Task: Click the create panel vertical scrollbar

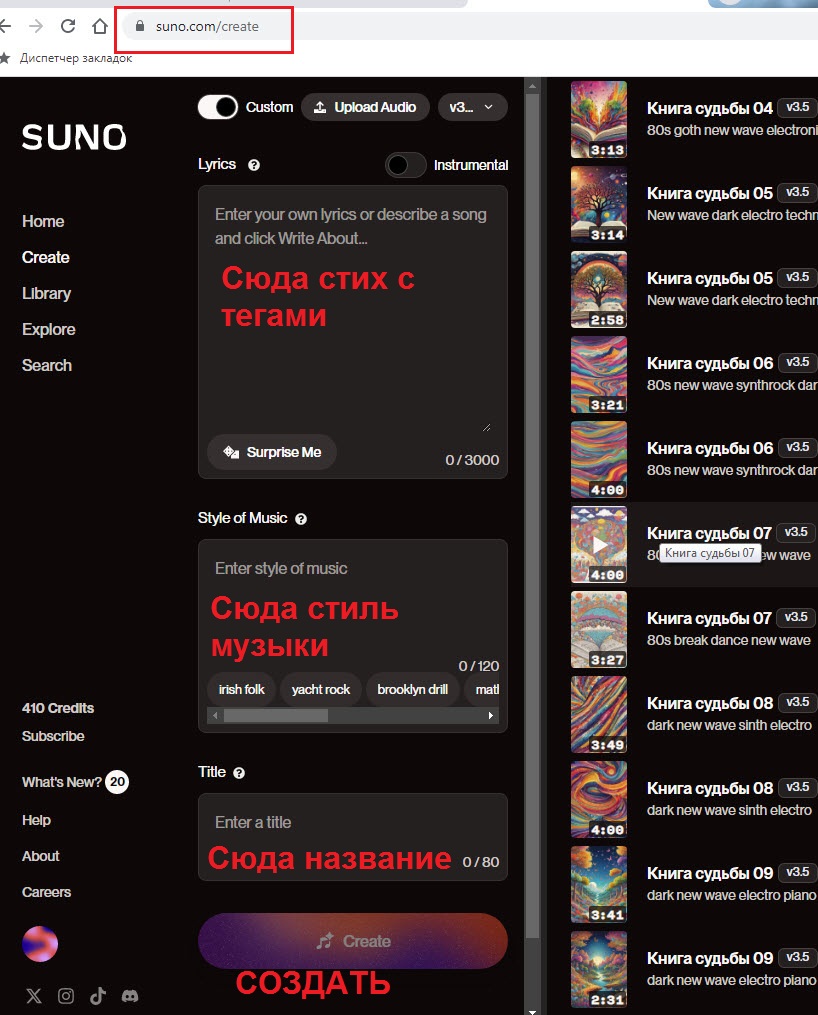Action: [x=533, y=515]
